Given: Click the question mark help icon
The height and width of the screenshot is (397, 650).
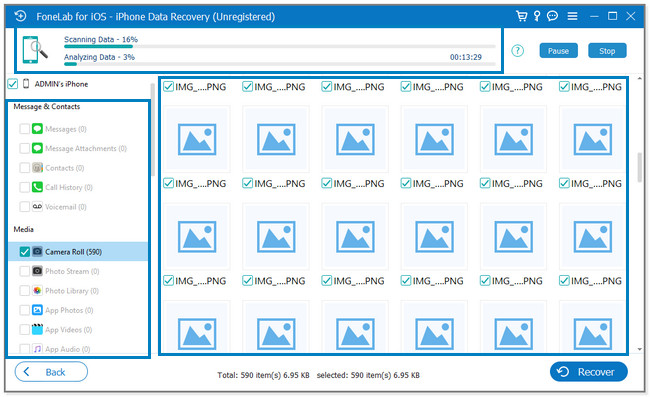Looking at the screenshot, I should (x=517, y=51).
